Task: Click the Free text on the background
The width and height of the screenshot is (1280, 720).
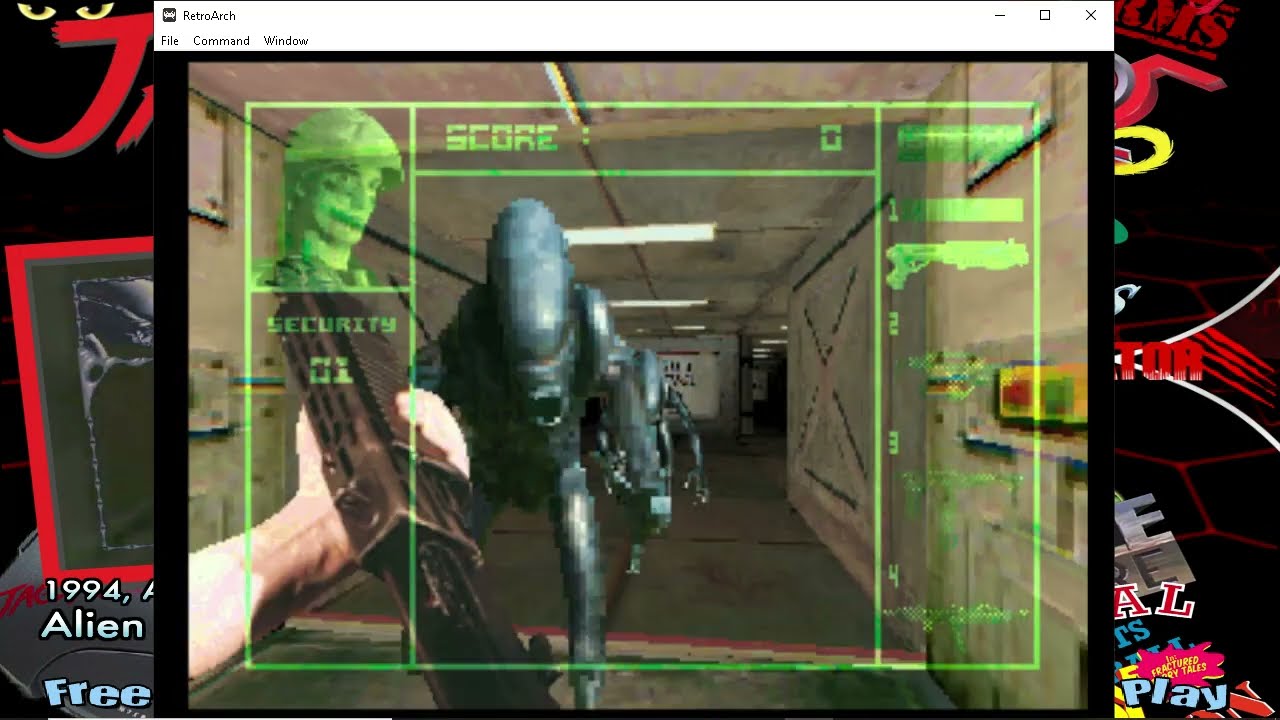Action: click(97, 692)
